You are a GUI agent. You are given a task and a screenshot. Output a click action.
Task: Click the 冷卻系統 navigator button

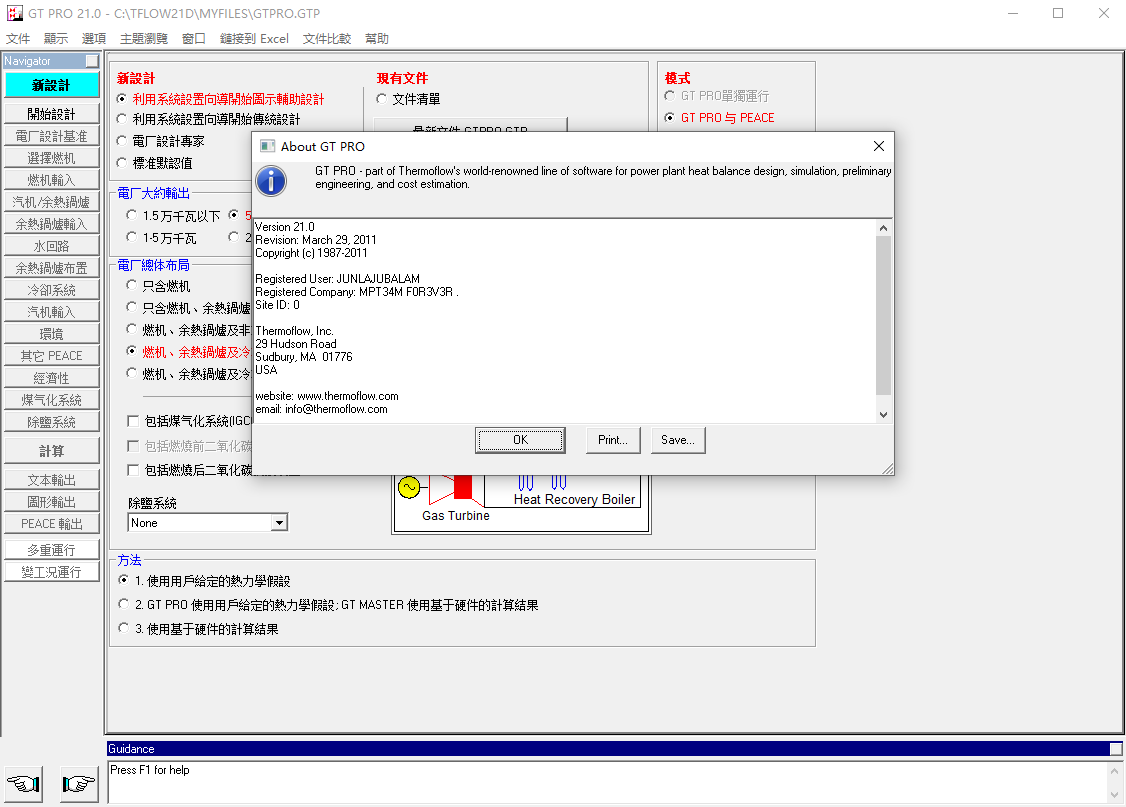tap(52, 289)
